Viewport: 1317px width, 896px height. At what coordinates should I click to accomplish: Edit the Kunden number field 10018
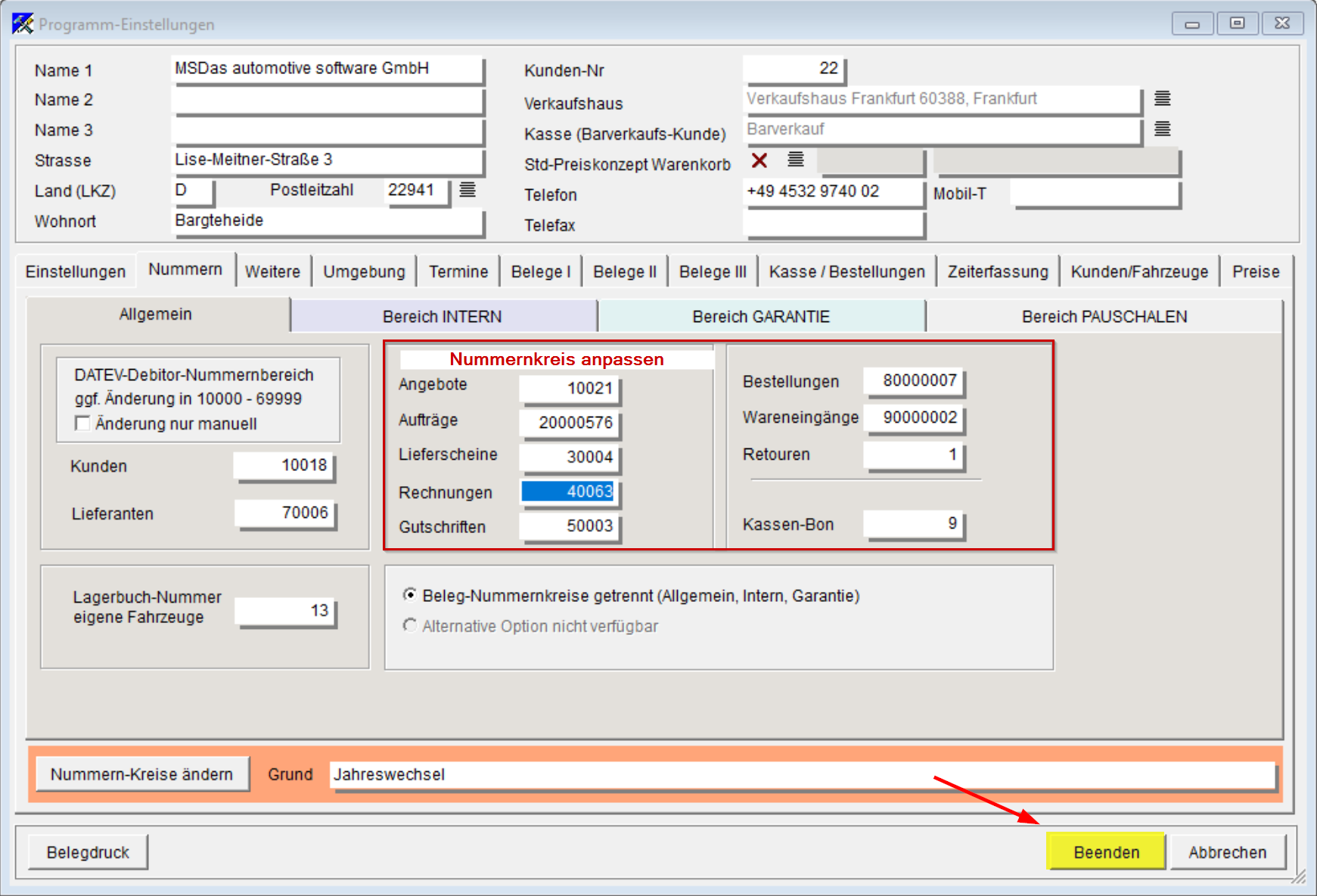click(284, 466)
